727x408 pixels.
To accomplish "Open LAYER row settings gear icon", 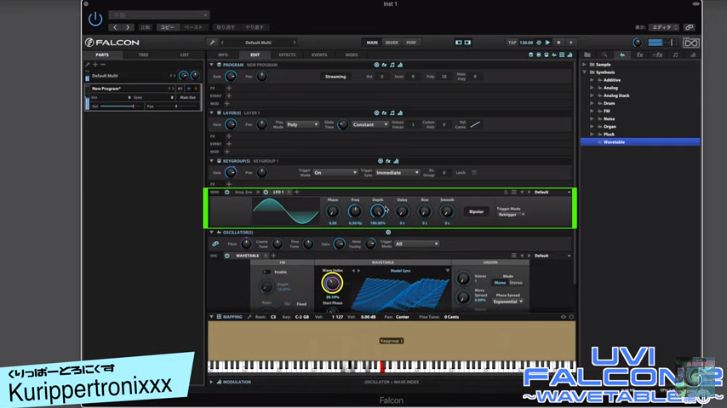I will pos(376,113).
